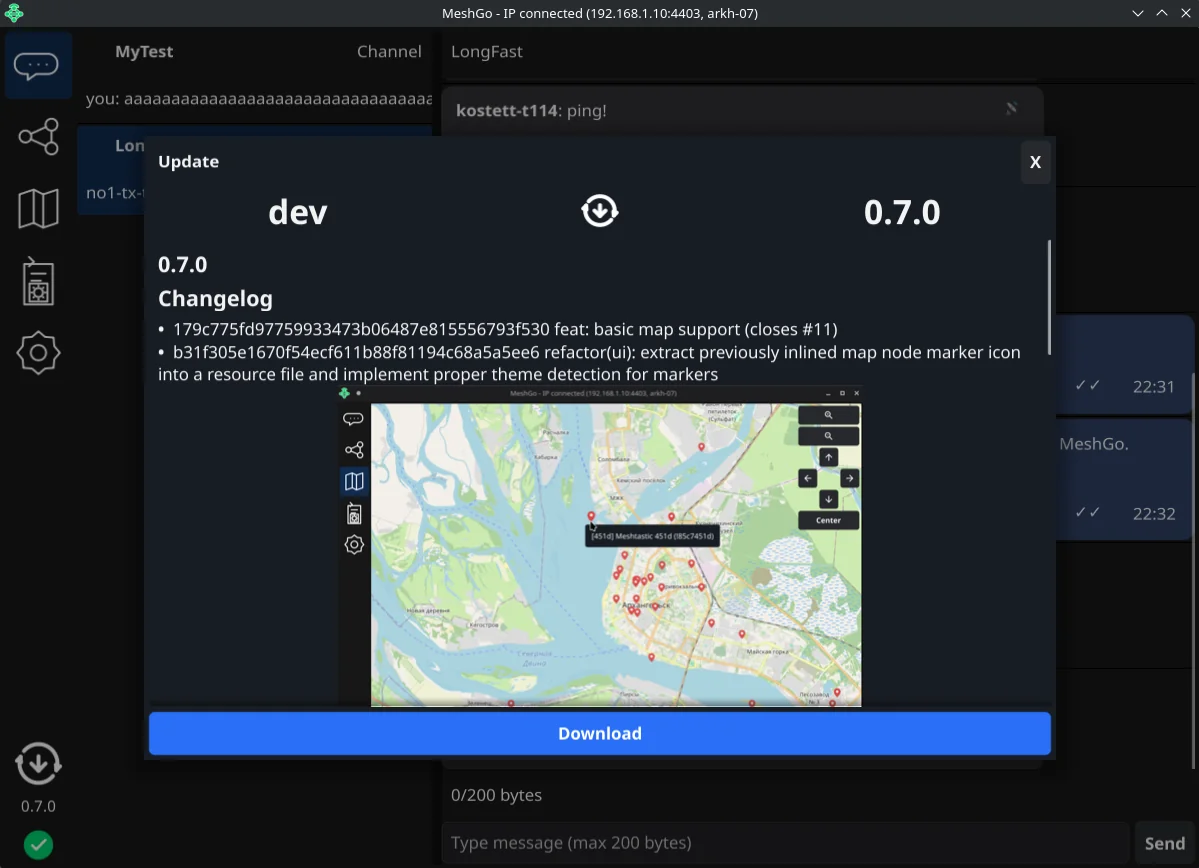The width and height of the screenshot is (1199, 868).
Task: Click the MeshGo app icon in title bar
Action: coord(14,13)
